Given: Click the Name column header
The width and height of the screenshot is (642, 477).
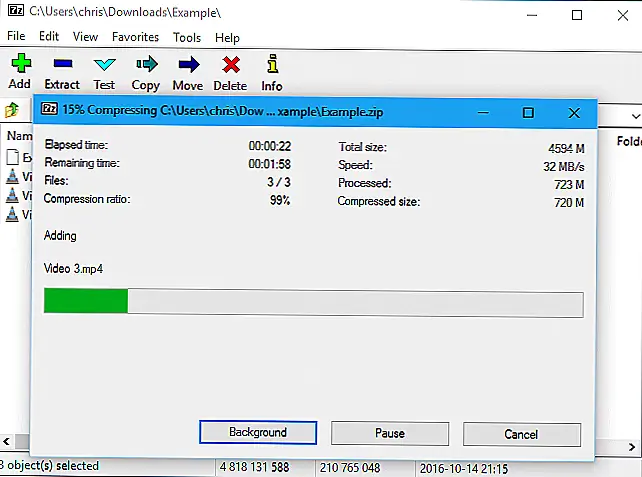Looking at the screenshot, I should (x=17, y=137).
